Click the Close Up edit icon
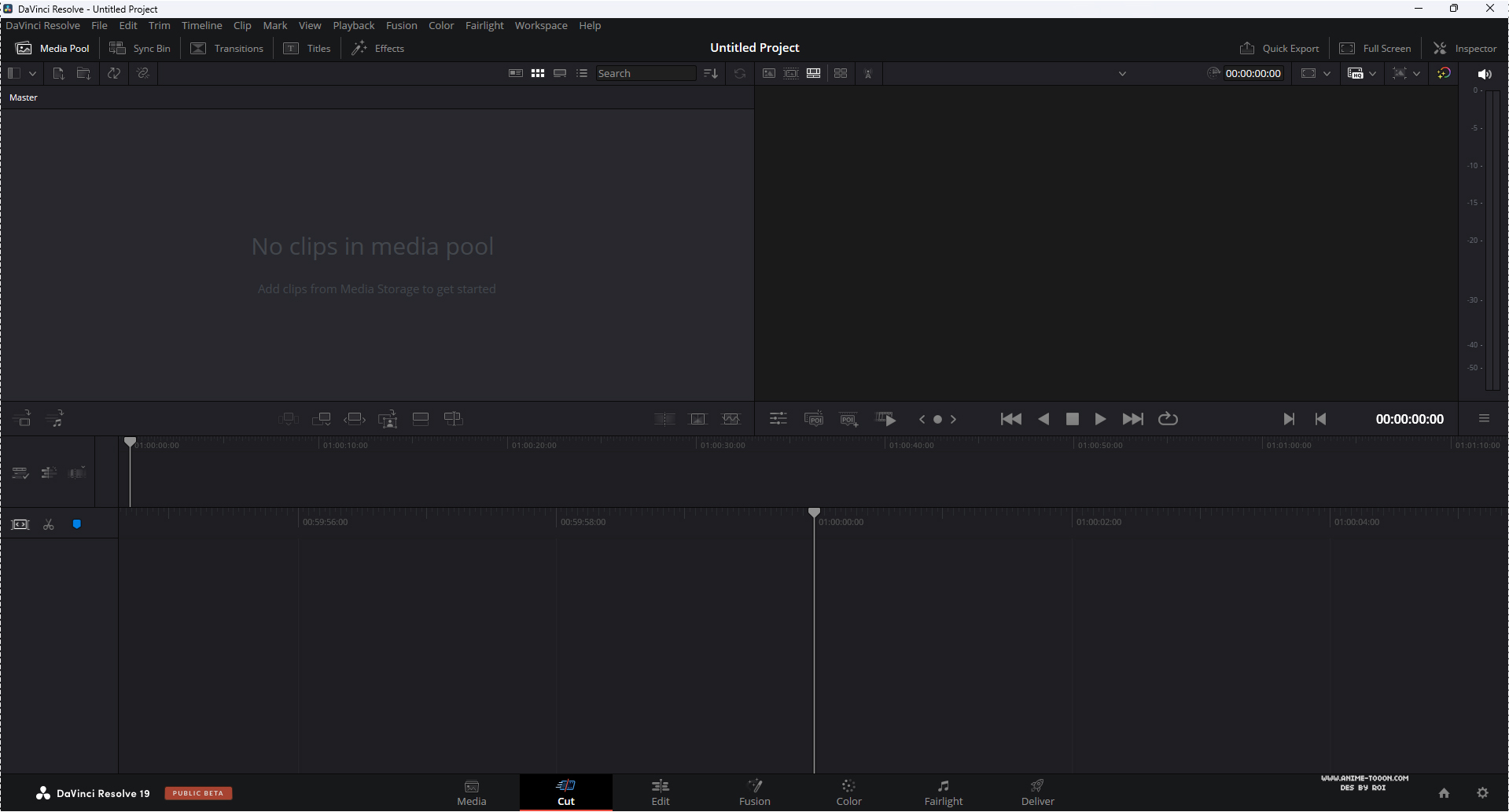This screenshot has height=812, width=1509. tap(388, 419)
